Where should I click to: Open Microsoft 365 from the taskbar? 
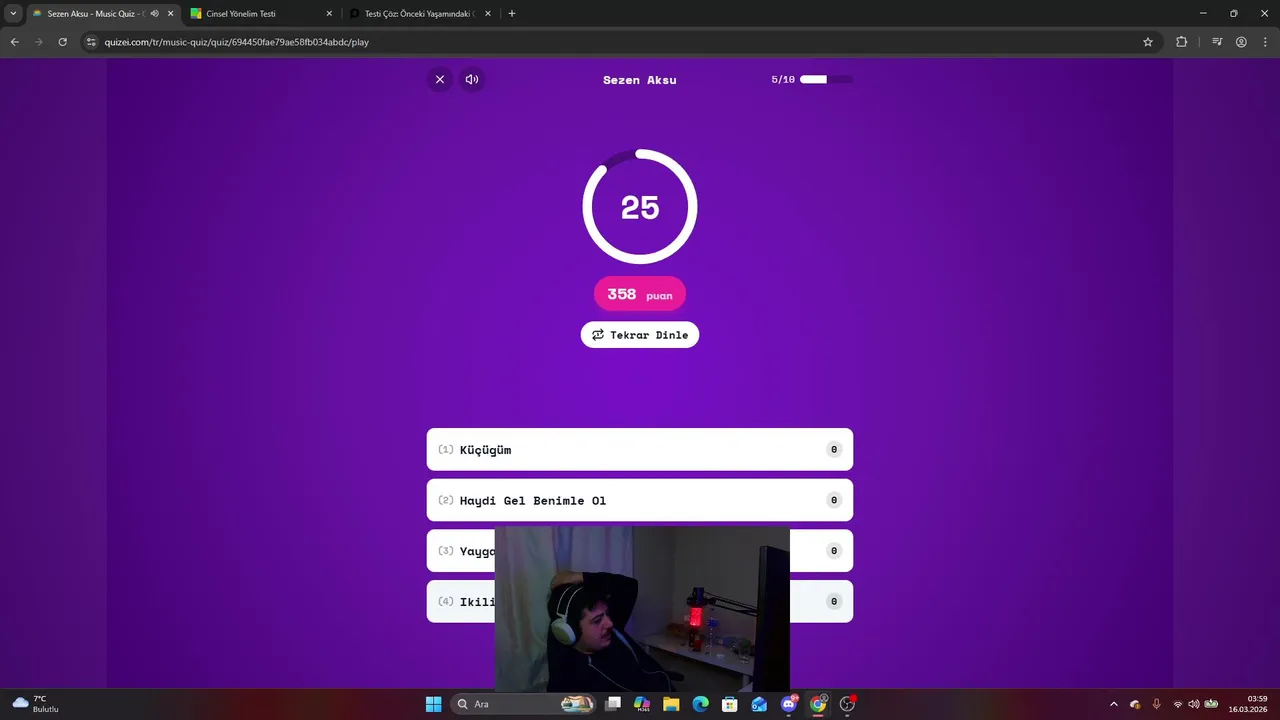(642, 704)
